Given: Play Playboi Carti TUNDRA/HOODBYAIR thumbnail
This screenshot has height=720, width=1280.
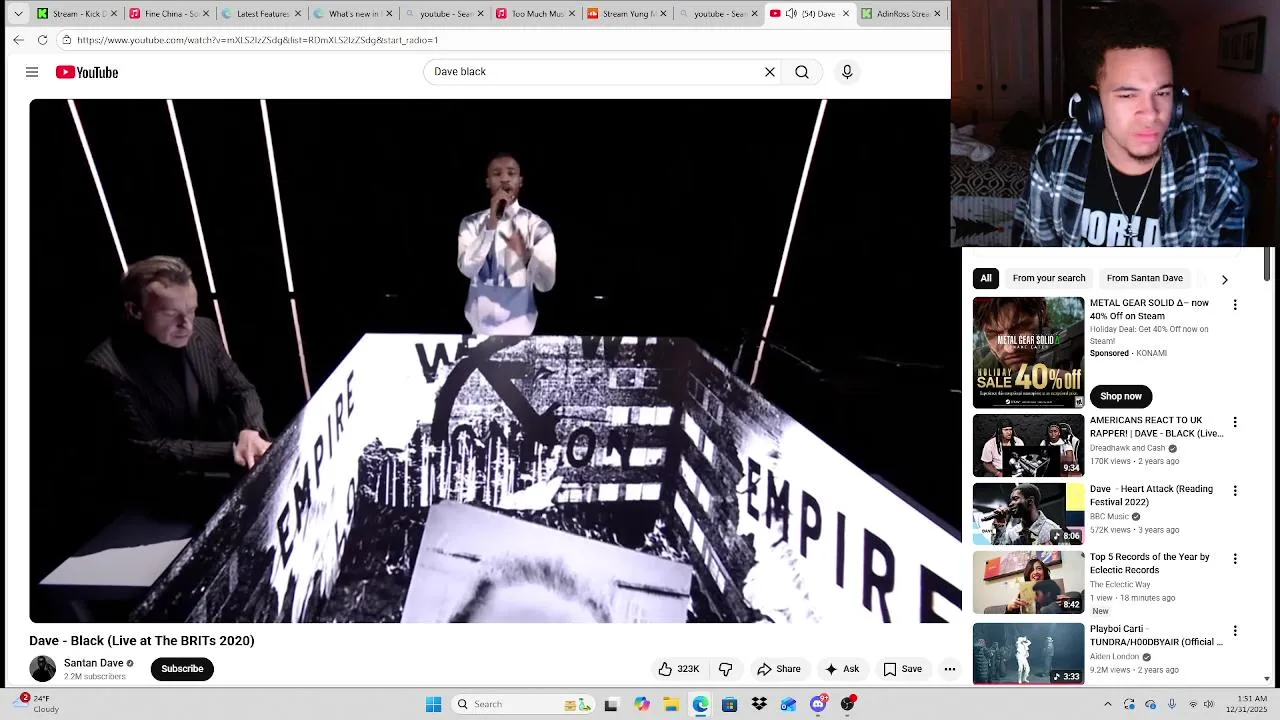Looking at the screenshot, I should click(x=1028, y=654).
